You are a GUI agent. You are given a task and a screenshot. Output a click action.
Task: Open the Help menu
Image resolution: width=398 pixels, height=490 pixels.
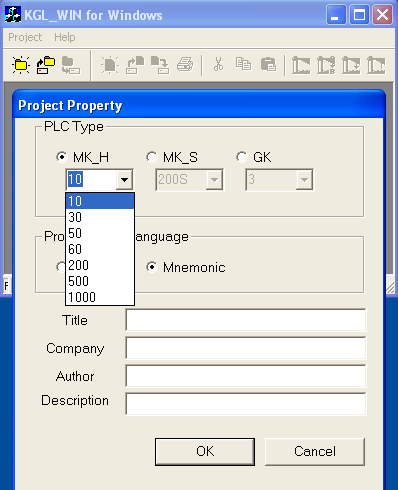tap(65, 37)
